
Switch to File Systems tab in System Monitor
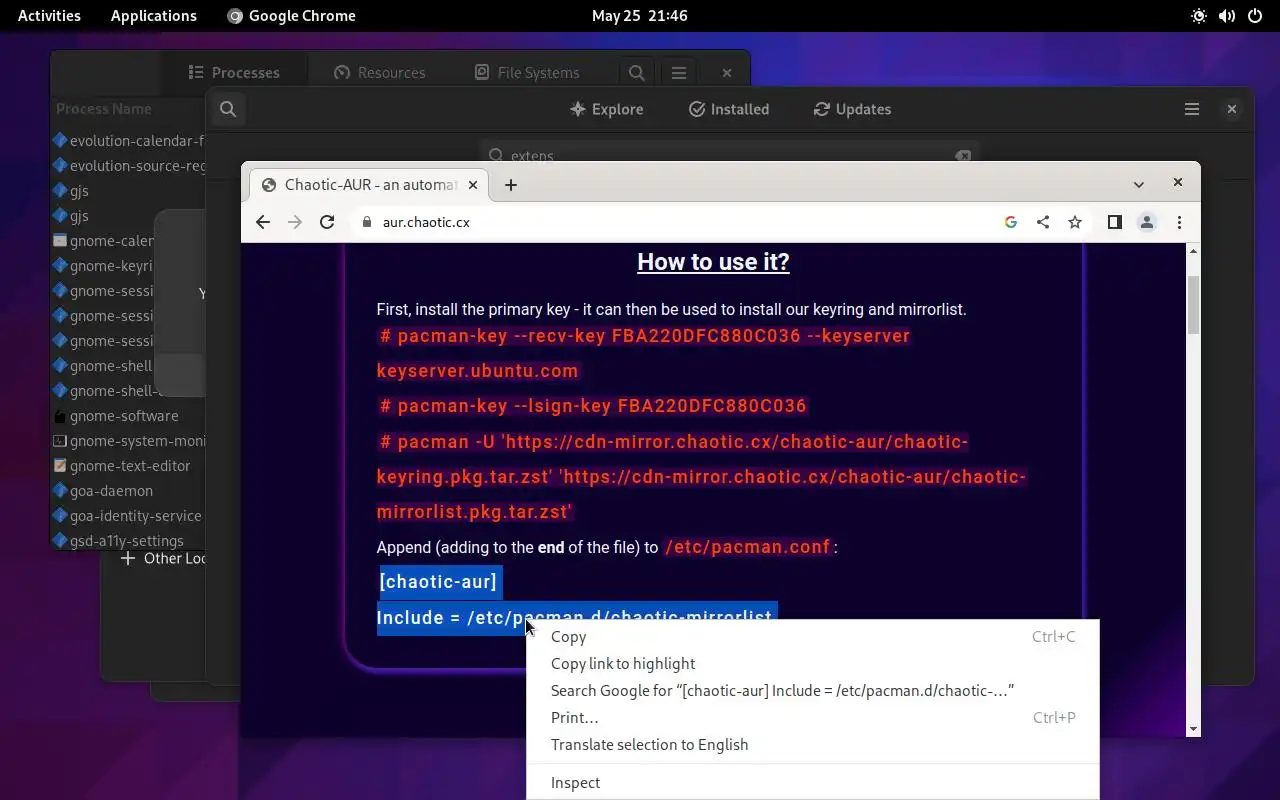coord(527,72)
